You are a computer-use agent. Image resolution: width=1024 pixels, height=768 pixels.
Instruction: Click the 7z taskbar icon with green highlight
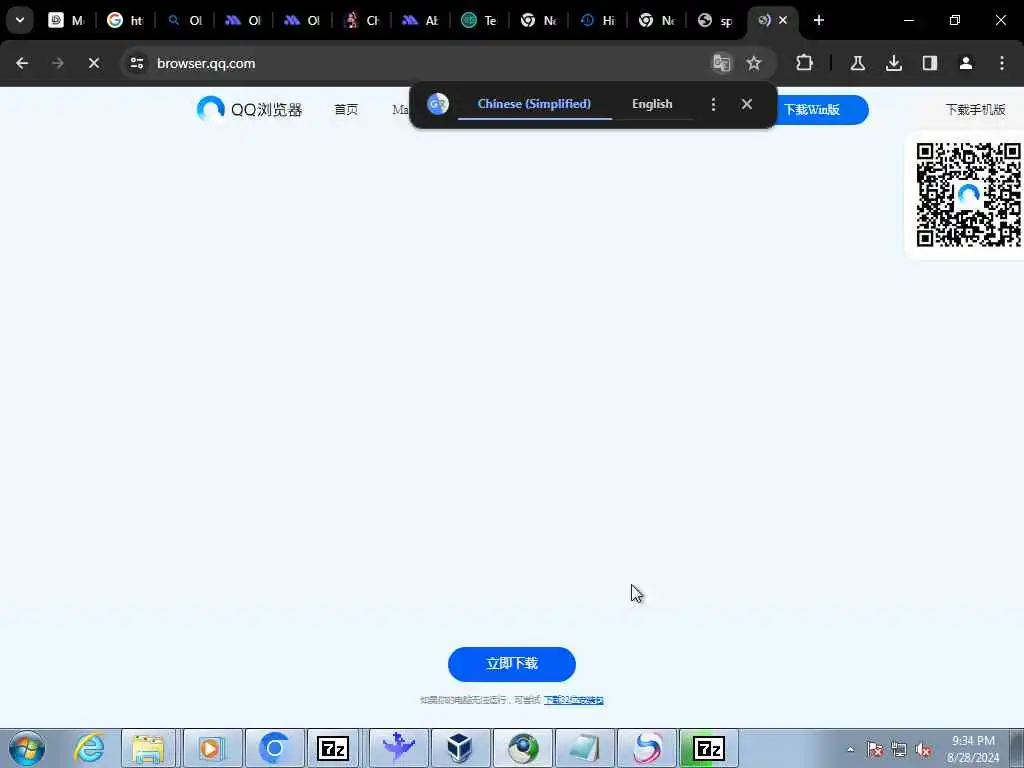tap(709, 748)
